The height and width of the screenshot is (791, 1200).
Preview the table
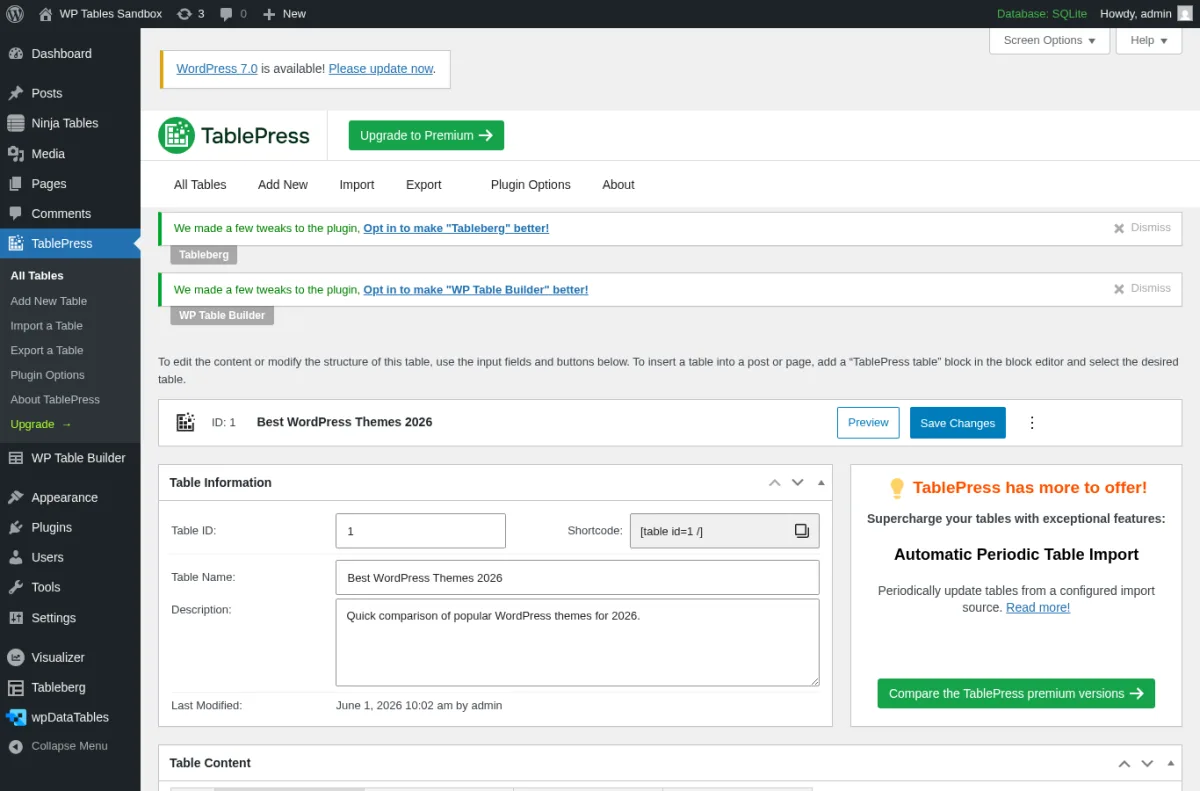(868, 423)
